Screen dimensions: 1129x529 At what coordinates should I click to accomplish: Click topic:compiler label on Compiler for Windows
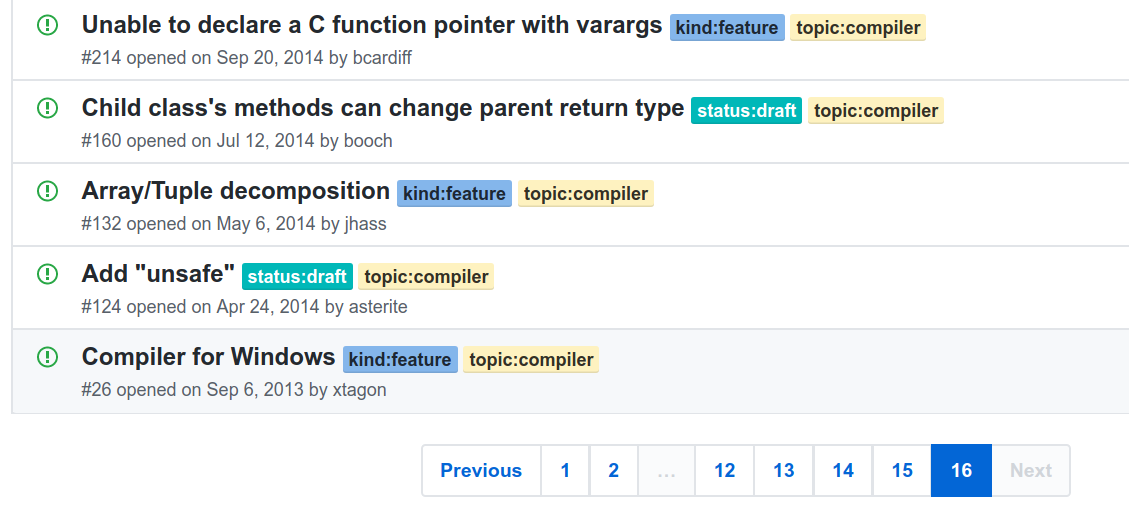pyautogui.click(x=531, y=360)
